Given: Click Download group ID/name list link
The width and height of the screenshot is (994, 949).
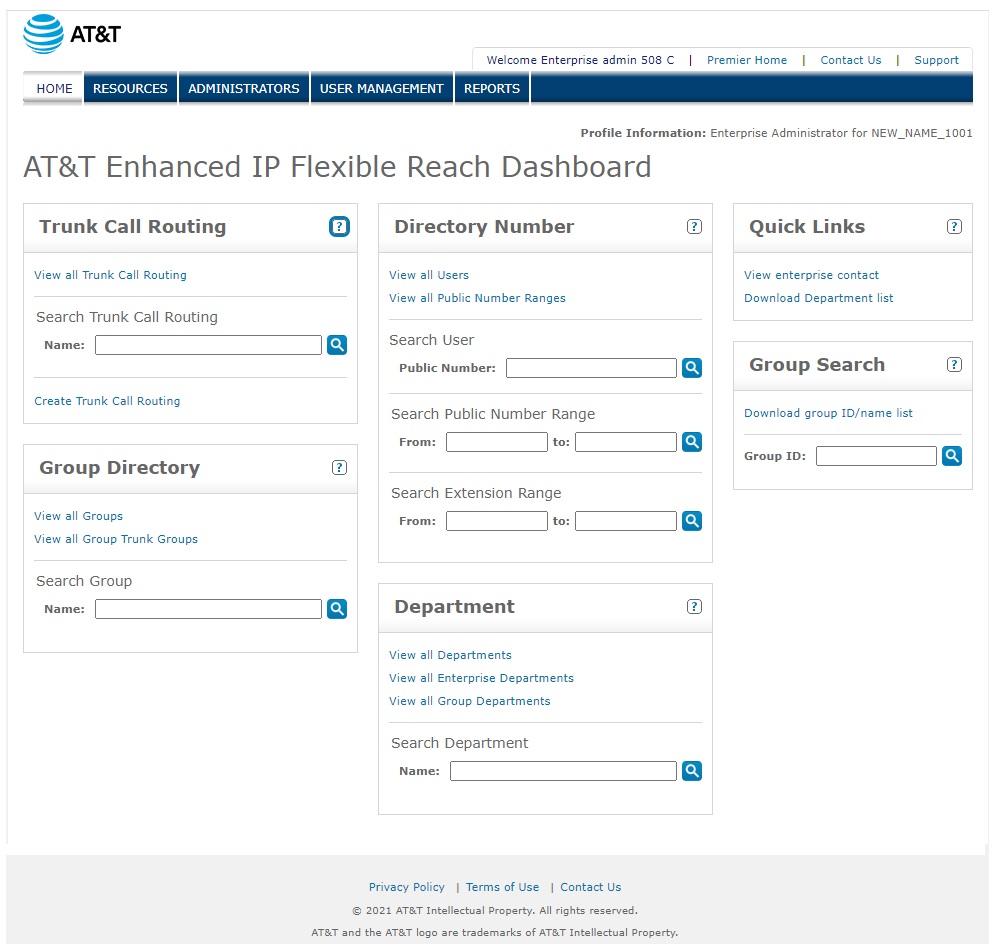Looking at the screenshot, I should click(x=828, y=413).
